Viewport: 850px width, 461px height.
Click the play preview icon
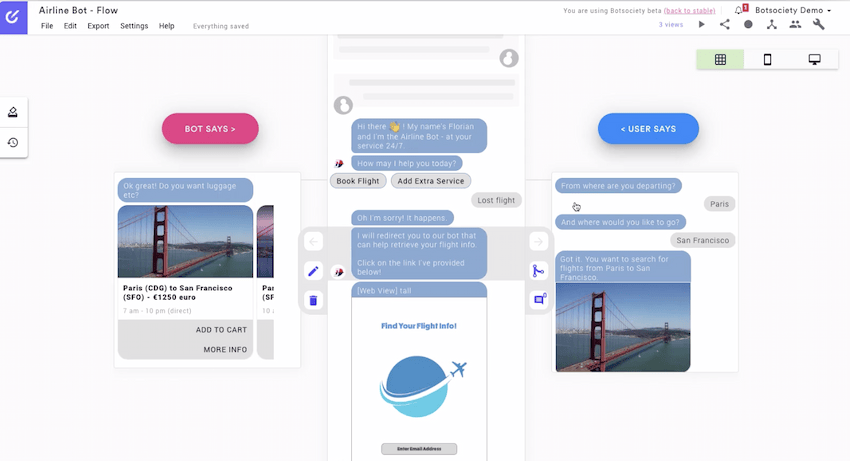701,24
